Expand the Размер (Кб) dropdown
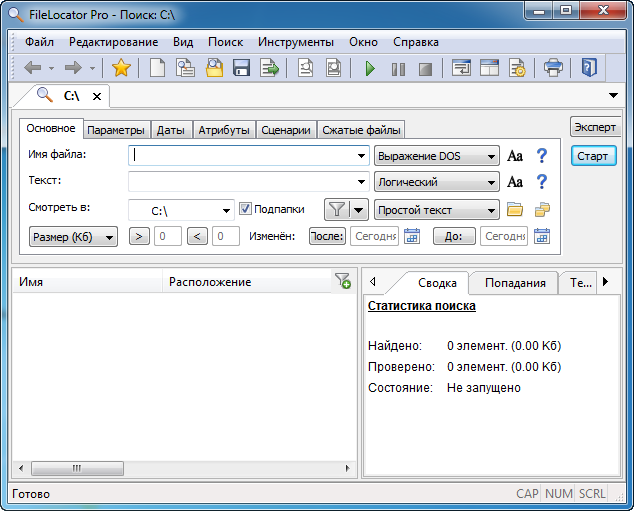Screen dimensions: 634x511 tap(74, 236)
